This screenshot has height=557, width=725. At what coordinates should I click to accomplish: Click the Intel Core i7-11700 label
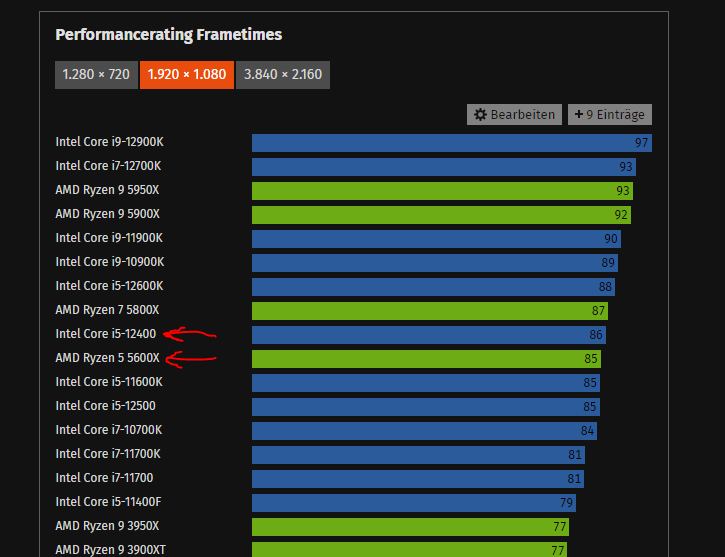click(x=104, y=478)
